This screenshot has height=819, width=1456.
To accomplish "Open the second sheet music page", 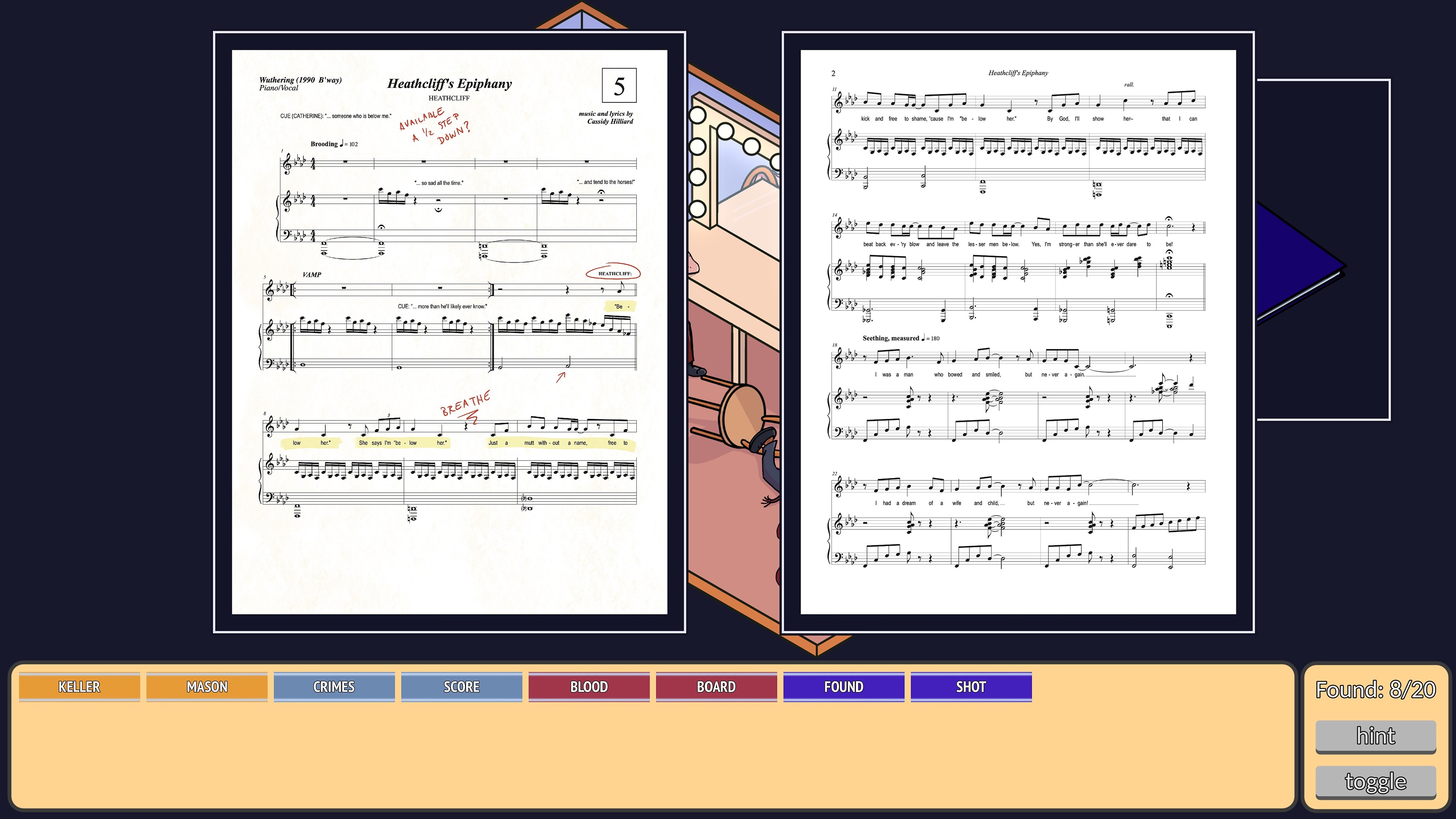I will coord(1018,332).
